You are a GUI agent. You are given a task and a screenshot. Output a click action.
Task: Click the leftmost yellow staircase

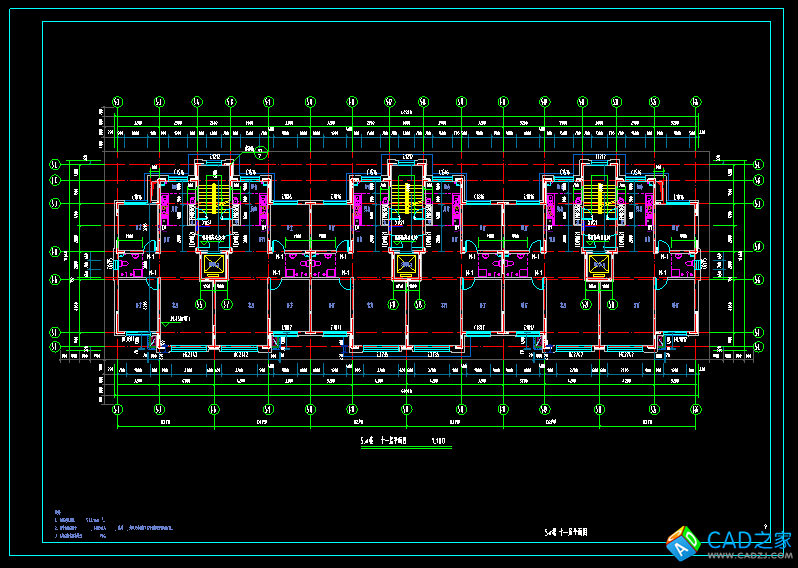click(x=213, y=195)
